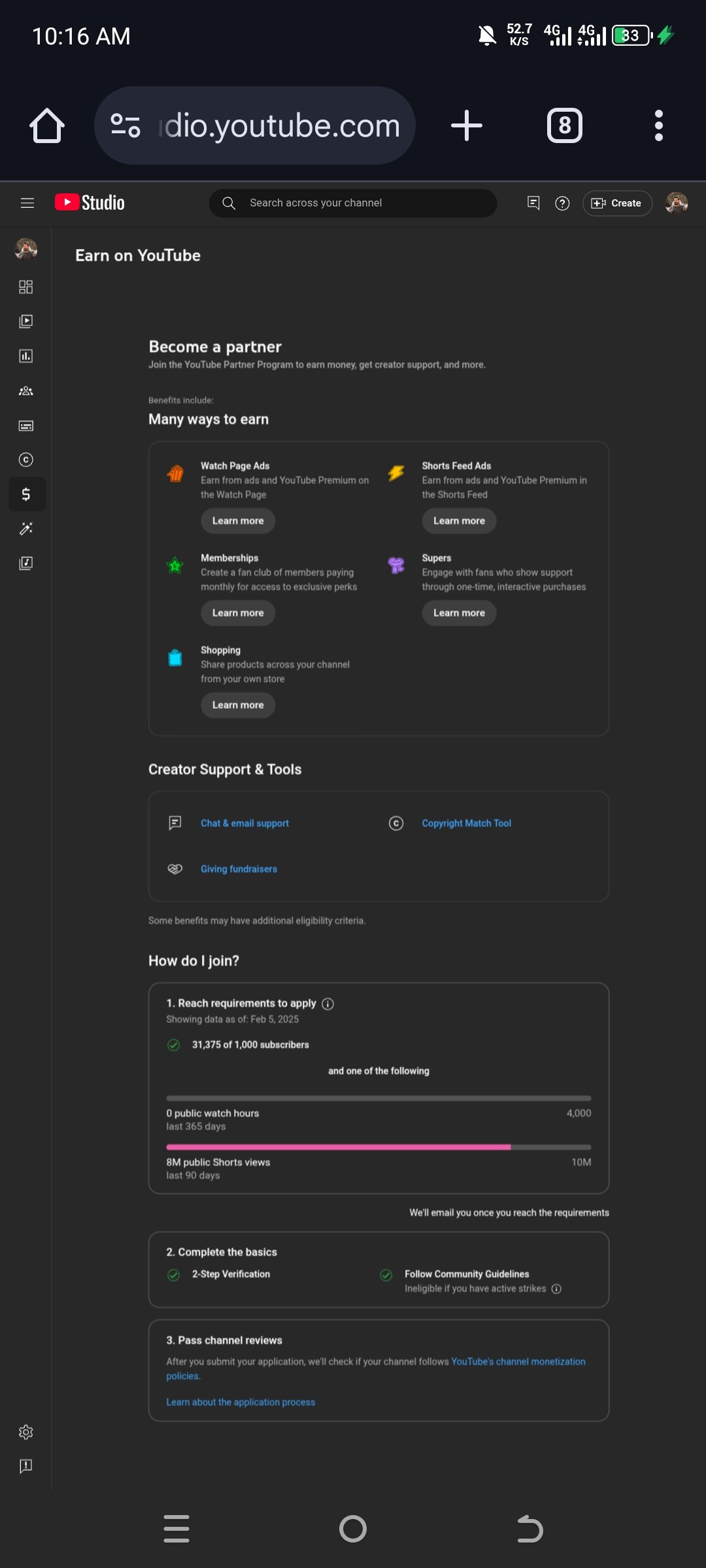Click the sidebar channel avatar
The height and width of the screenshot is (1568, 706).
[x=25, y=249]
